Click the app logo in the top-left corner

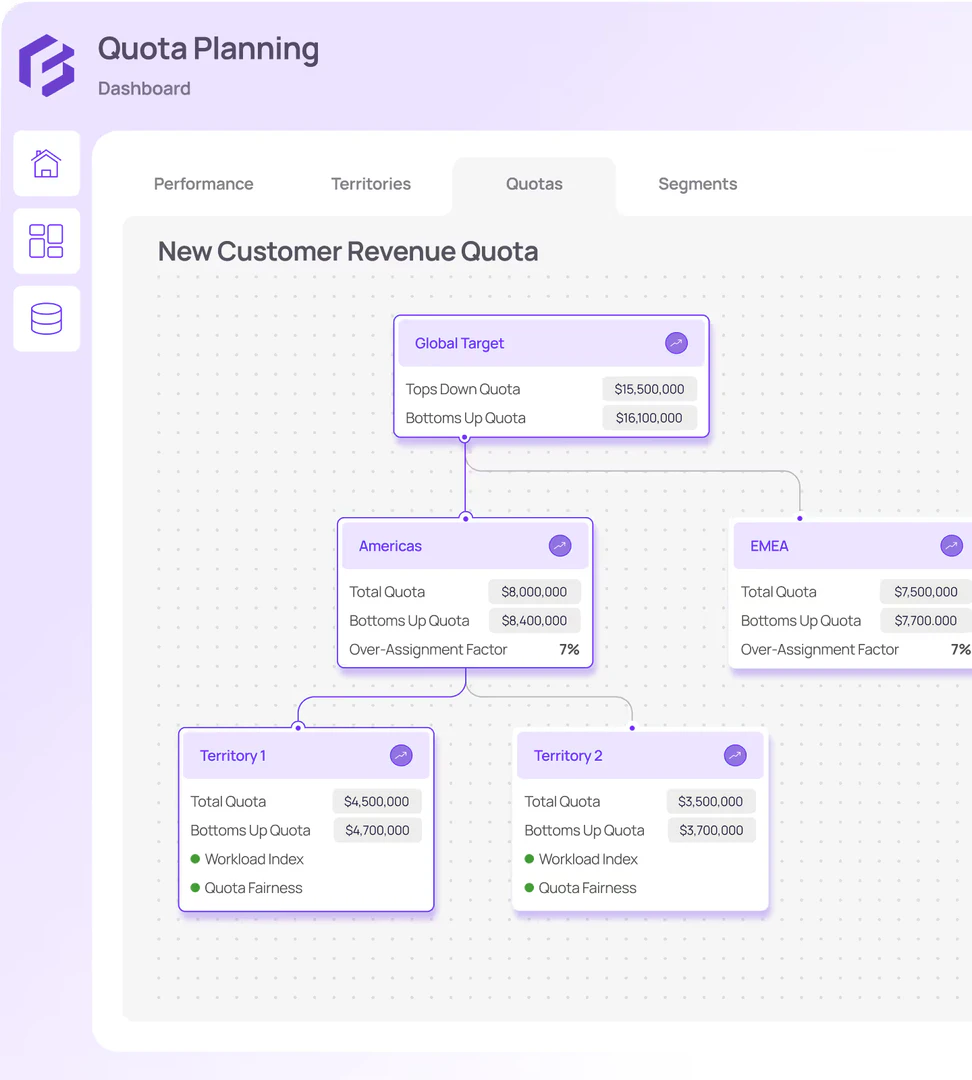[x=47, y=65]
